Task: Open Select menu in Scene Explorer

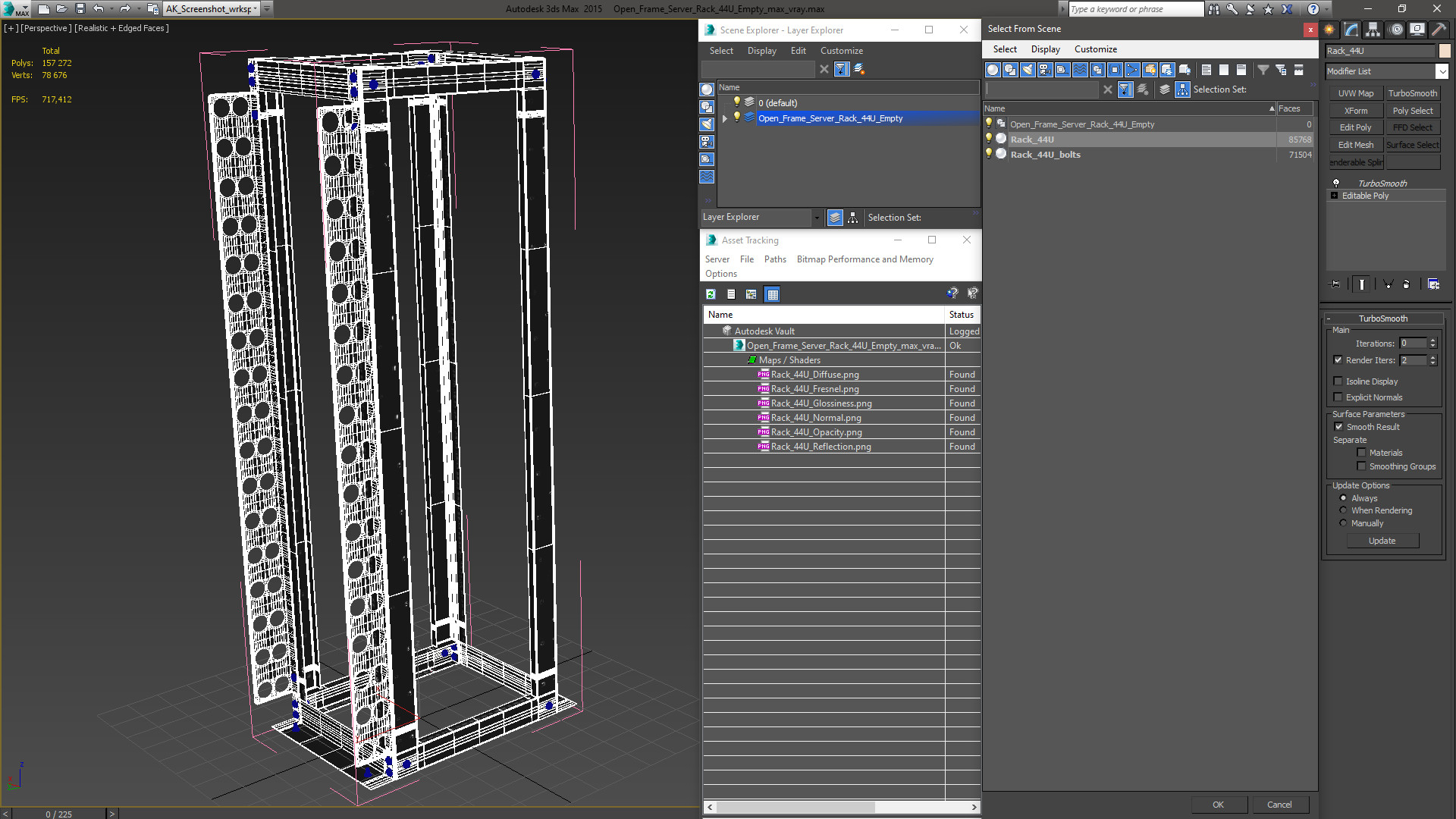Action: click(721, 51)
